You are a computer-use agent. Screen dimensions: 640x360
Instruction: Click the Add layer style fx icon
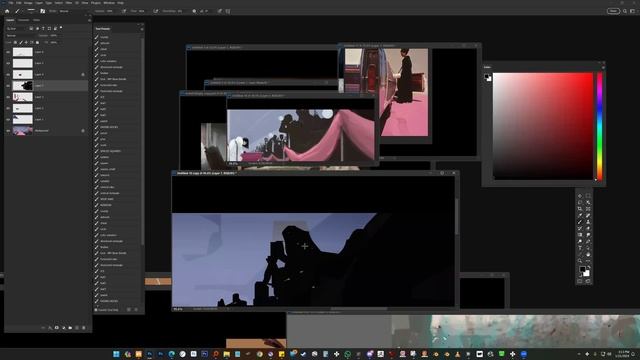(50, 328)
